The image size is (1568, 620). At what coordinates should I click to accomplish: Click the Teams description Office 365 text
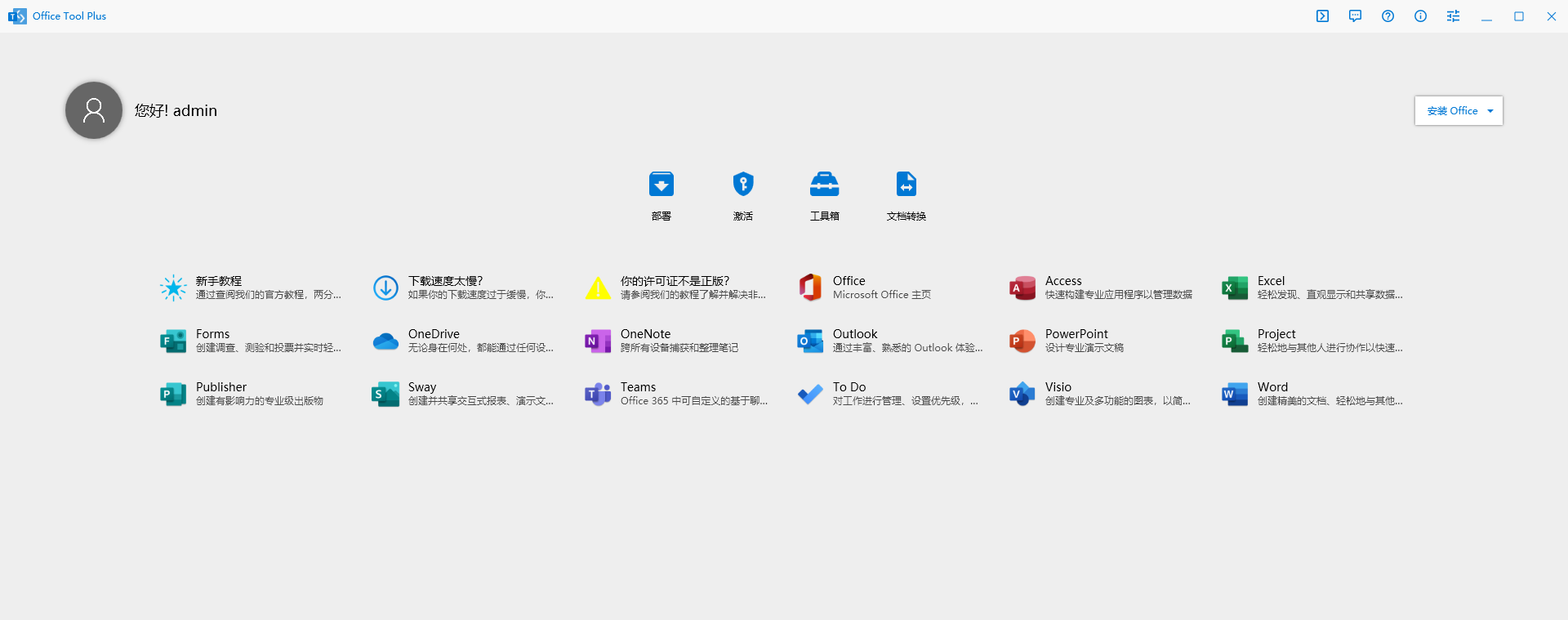pyautogui.click(x=694, y=401)
